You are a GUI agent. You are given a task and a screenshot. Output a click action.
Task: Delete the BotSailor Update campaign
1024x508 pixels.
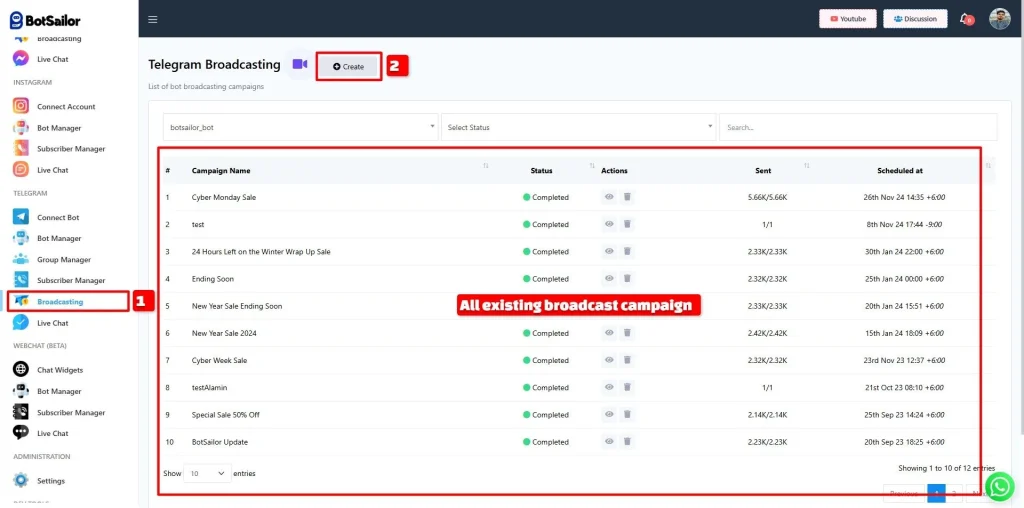click(x=627, y=442)
